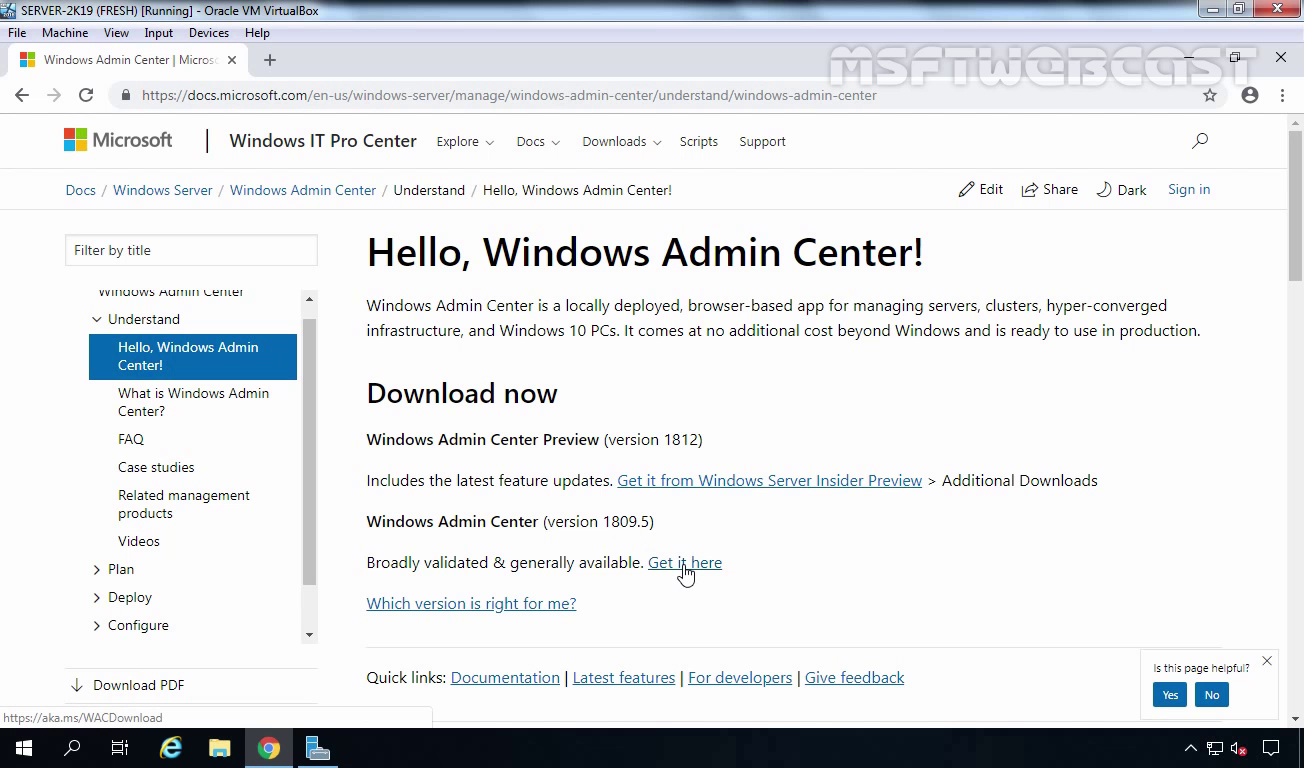Show hidden tray icons chevron
Viewport: 1304px width, 768px height.
click(1191, 748)
